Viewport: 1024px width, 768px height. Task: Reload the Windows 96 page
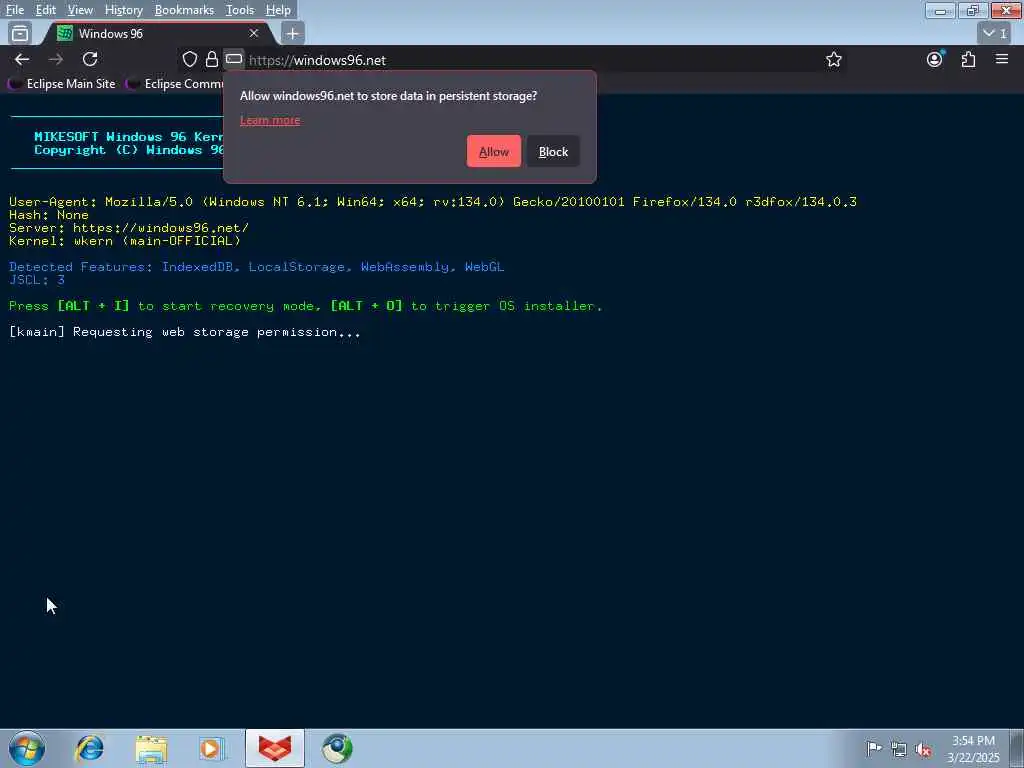click(90, 59)
